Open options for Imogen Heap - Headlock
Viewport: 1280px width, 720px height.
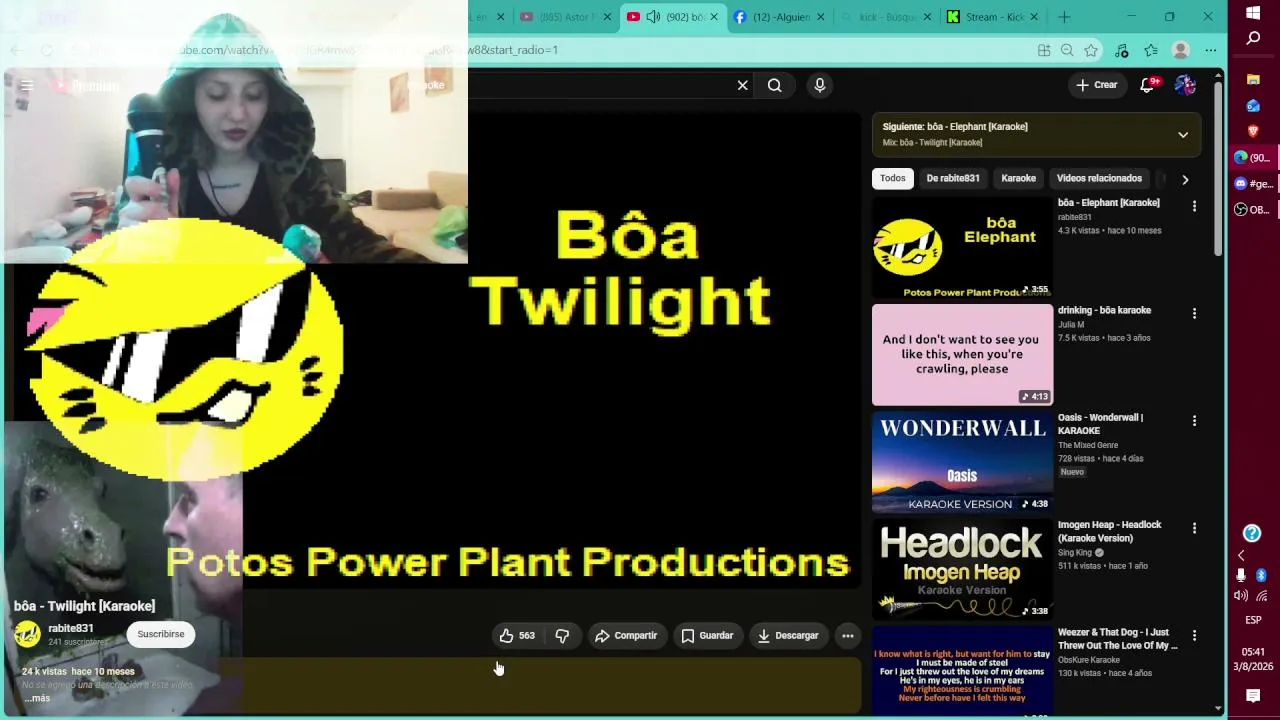point(1194,528)
